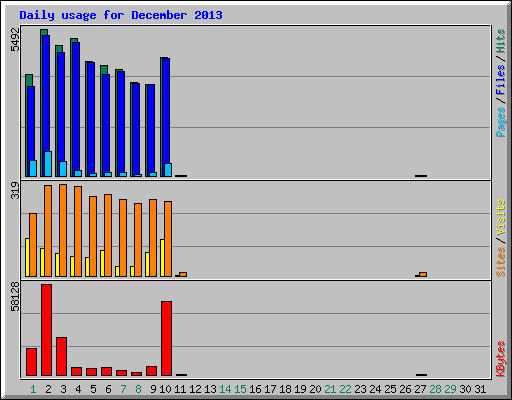Select the red KBytes bar for day 3
Viewport: 512px width, 400px height.
coord(62,356)
